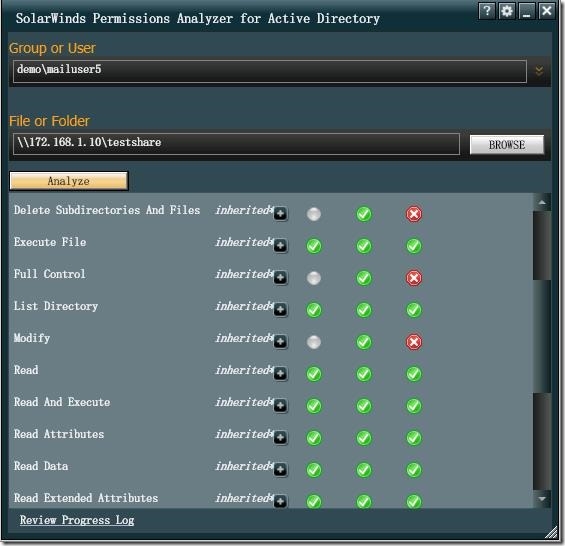Click the Analyze button
Viewport: 565px width, 546px height.
[68, 181]
